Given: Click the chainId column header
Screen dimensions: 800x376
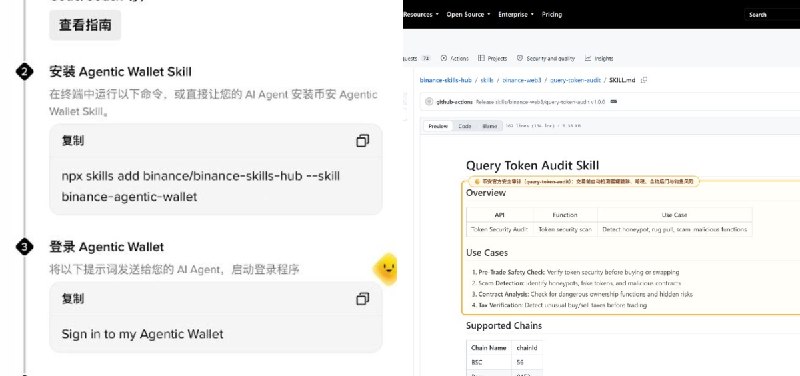Looking at the screenshot, I should click(x=527, y=347).
